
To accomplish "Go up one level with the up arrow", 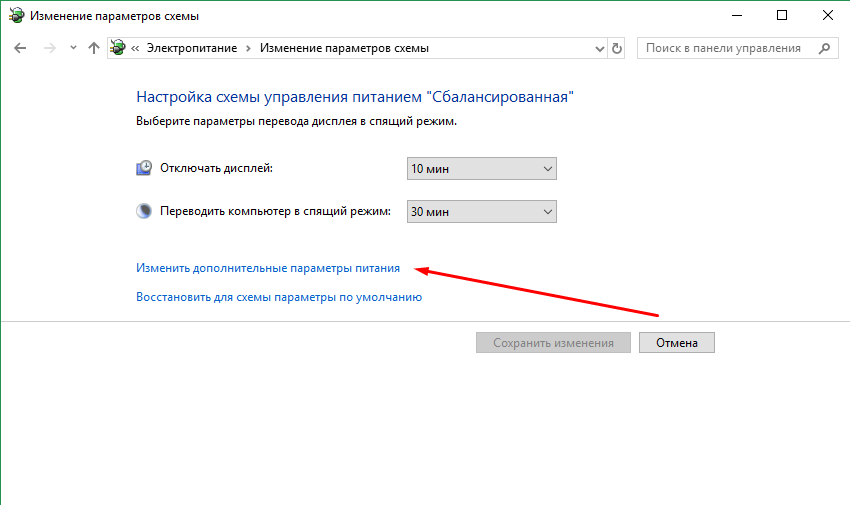I will 94,48.
